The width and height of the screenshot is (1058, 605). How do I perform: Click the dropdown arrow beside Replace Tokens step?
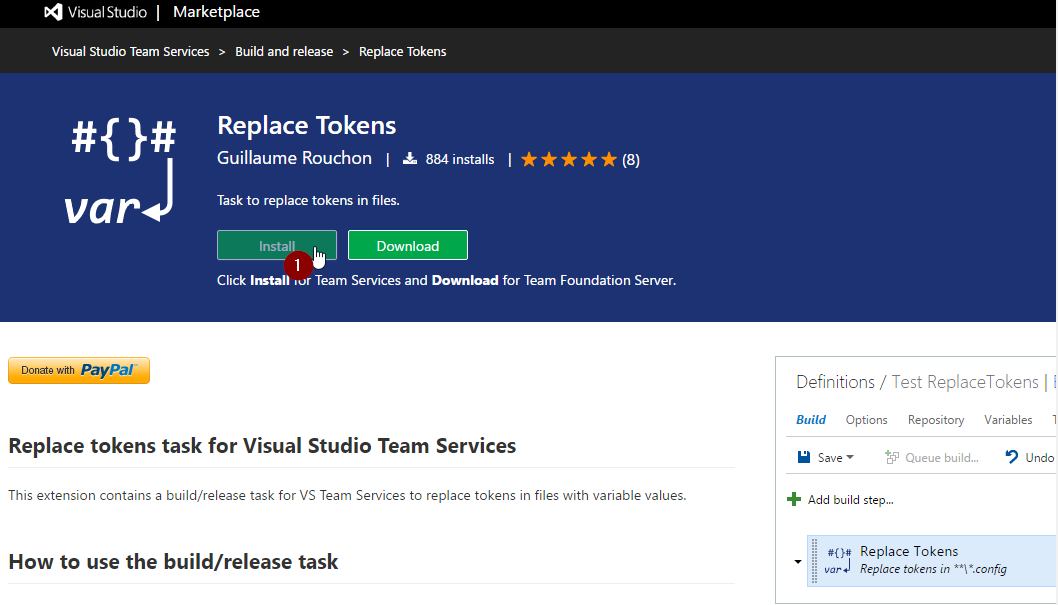[798, 562]
